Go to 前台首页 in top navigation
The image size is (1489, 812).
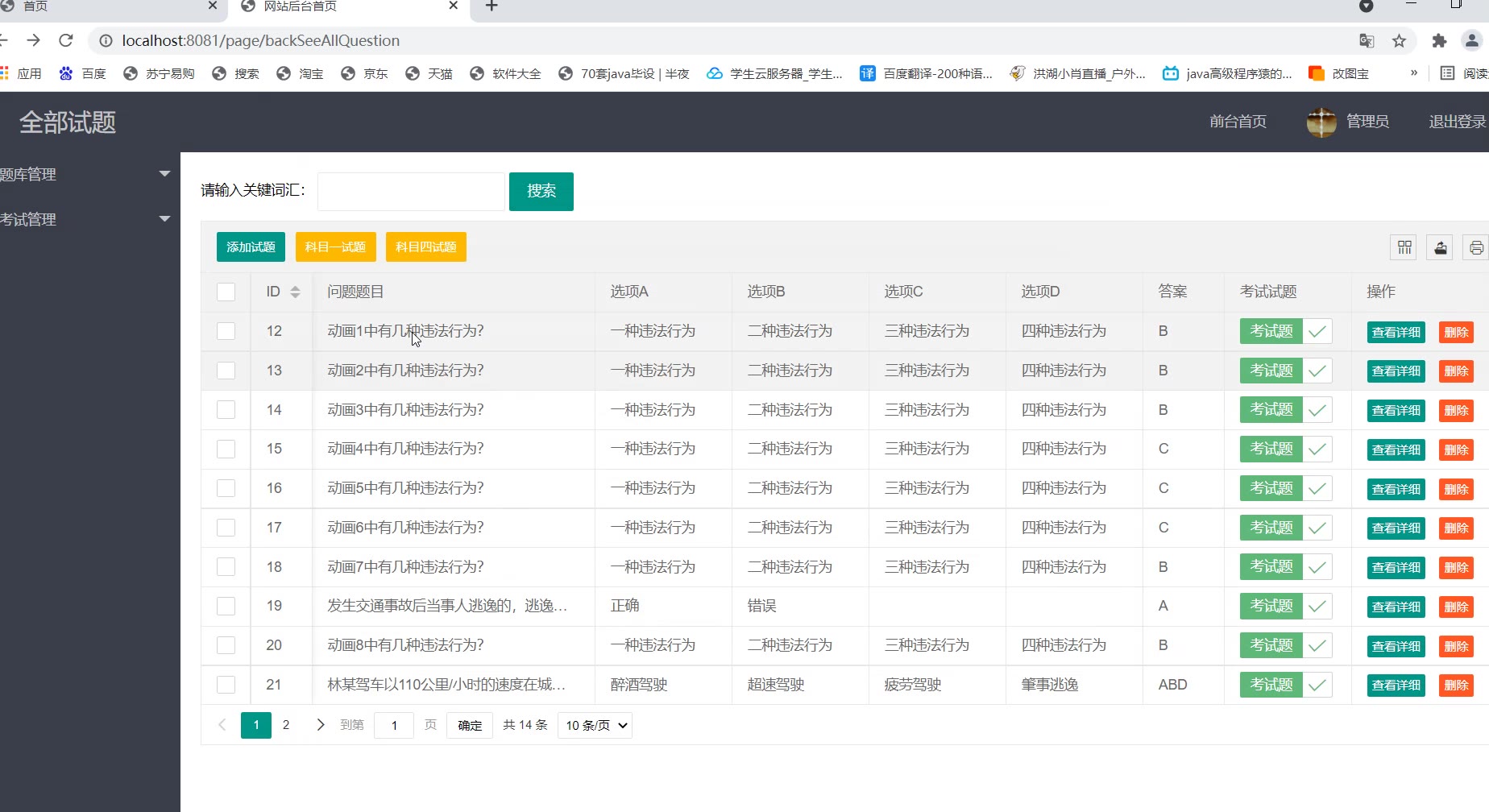1238,122
